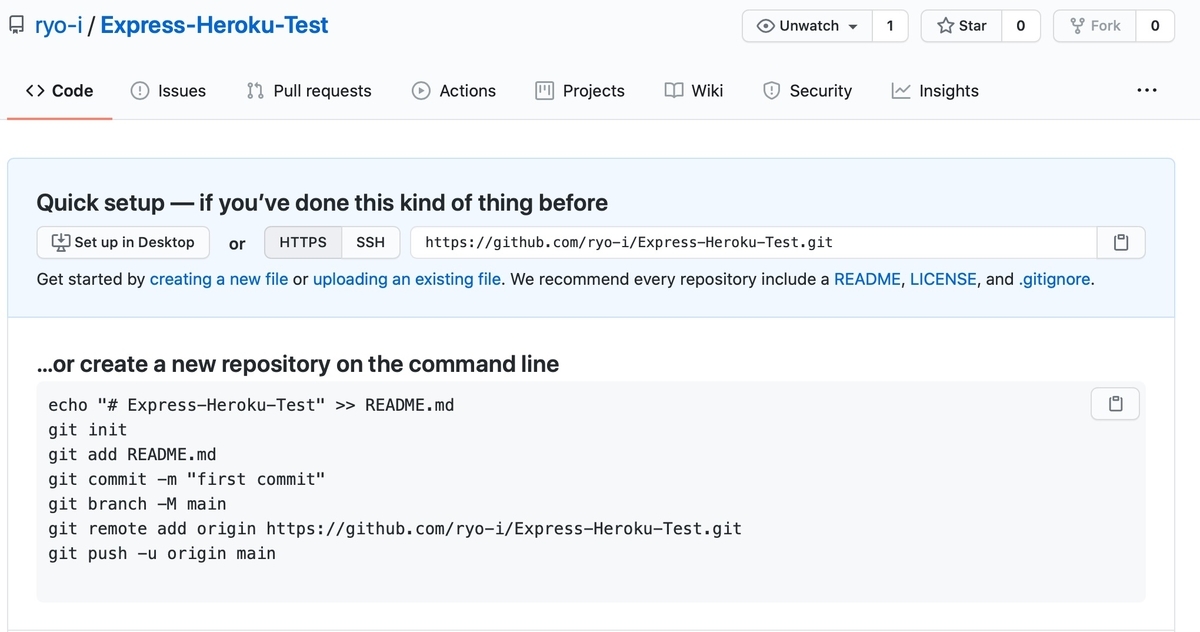View the fork count of 0
Viewport: 1200px width, 632px height.
1155,26
